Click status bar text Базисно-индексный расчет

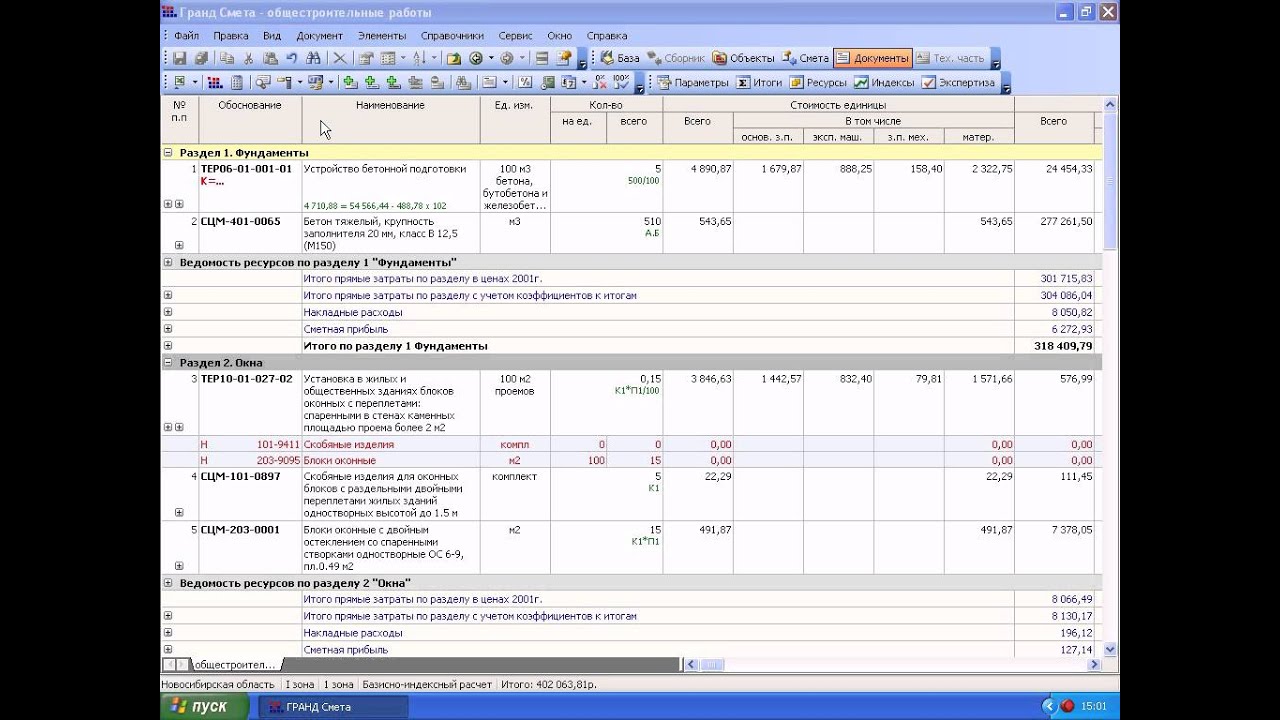427,685
